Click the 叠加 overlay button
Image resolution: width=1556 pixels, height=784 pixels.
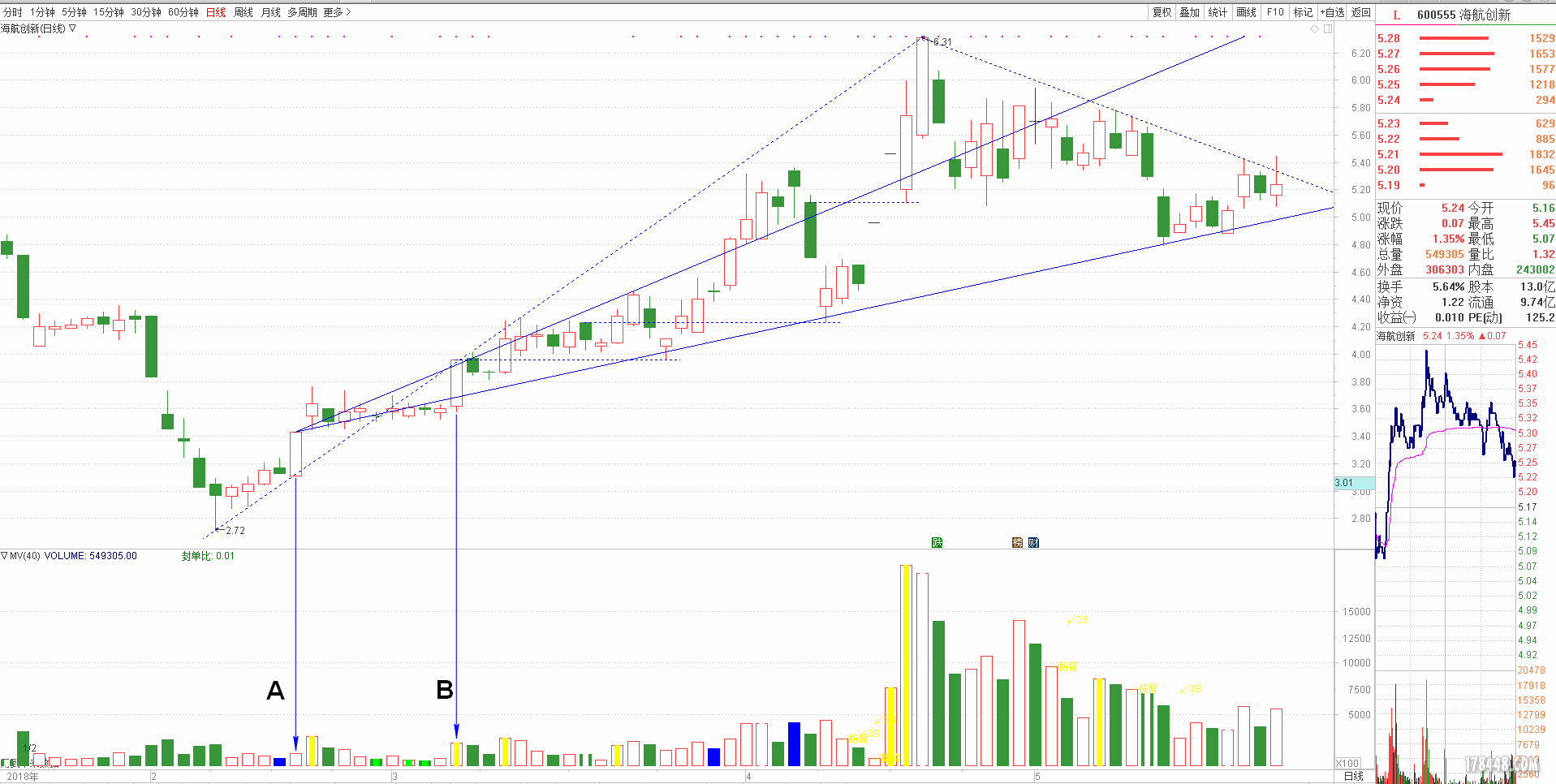tap(1190, 12)
